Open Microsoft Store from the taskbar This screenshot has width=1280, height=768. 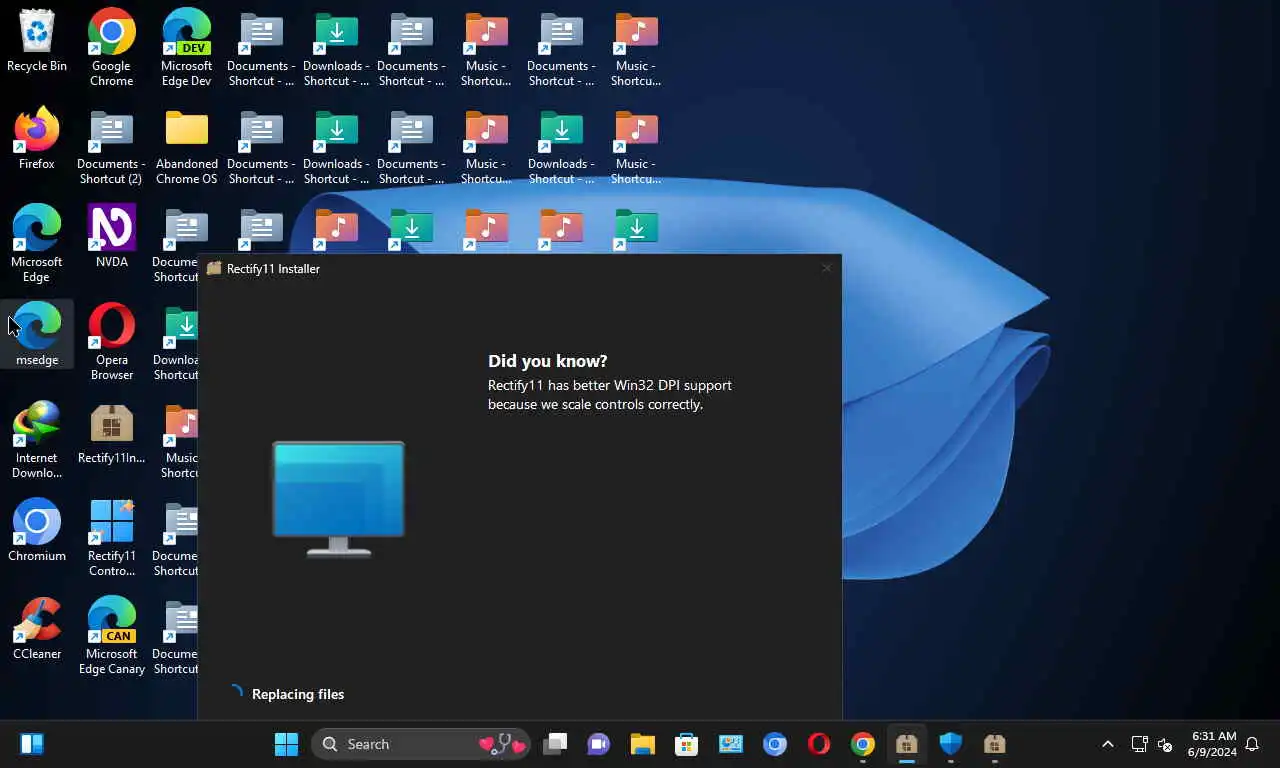686,744
